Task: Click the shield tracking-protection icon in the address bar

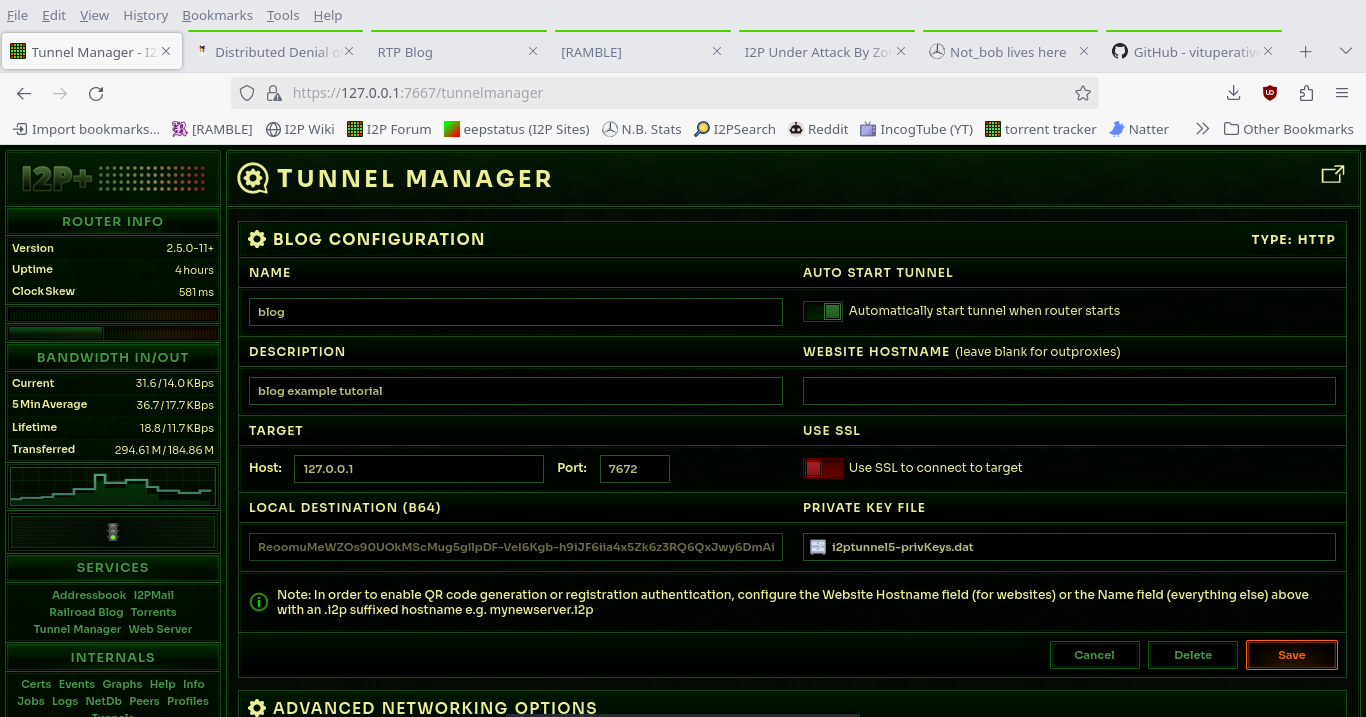Action: pos(247,93)
